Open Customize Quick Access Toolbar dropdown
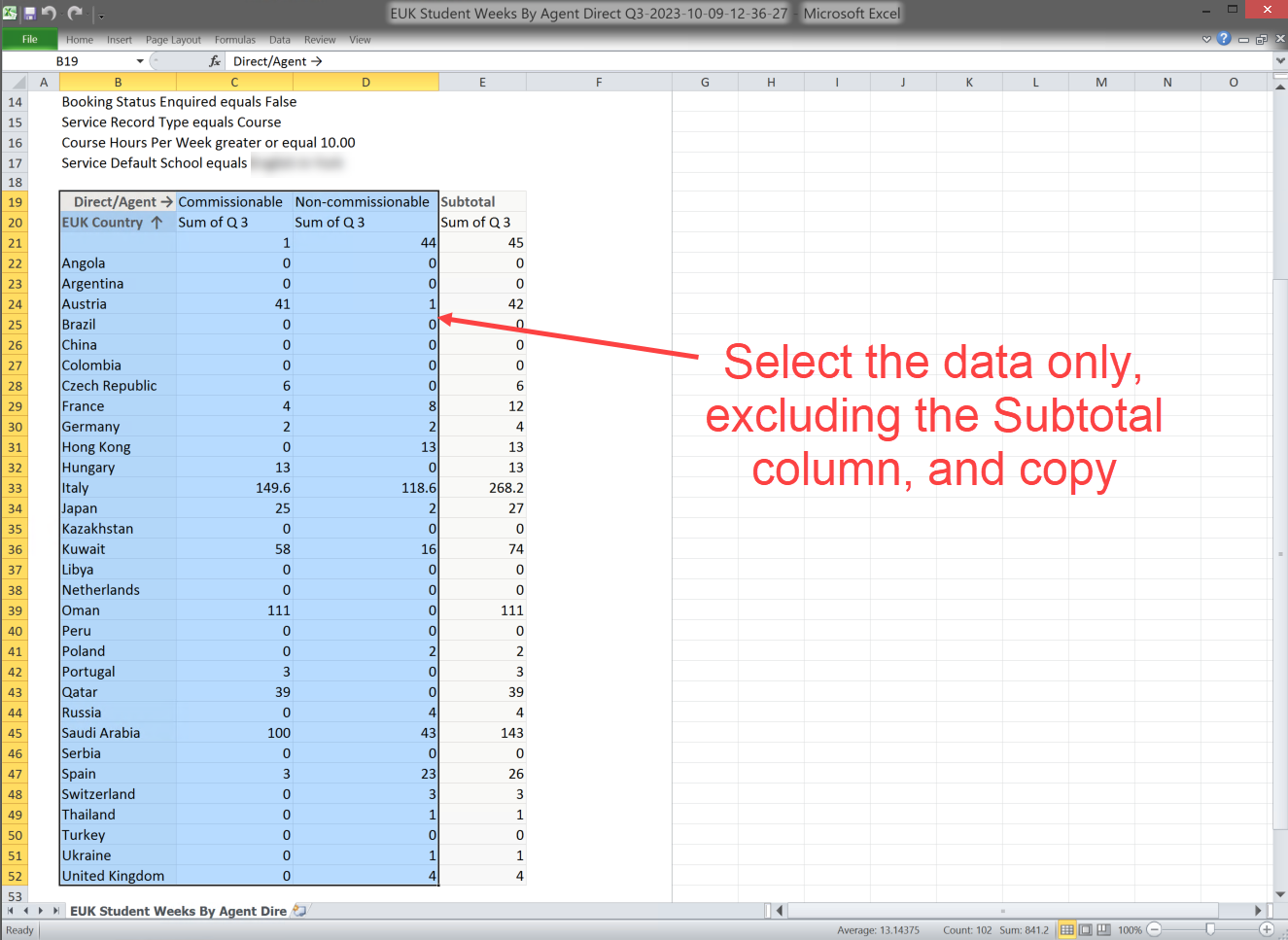1288x940 pixels. [101, 16]
